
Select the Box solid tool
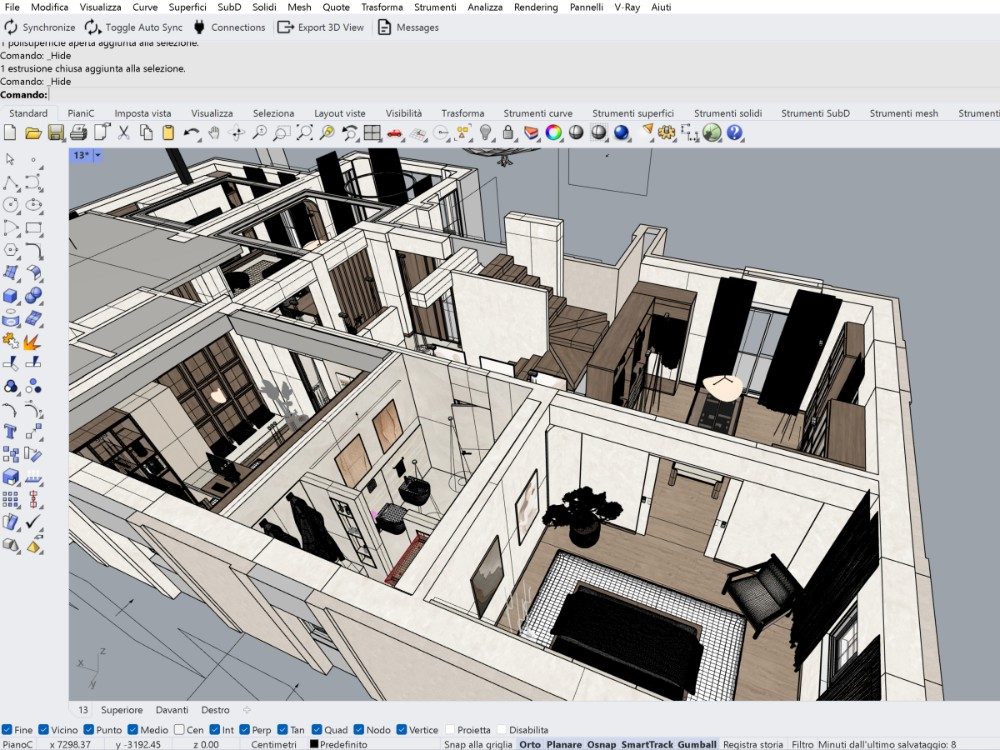click(x=10, y=295)
